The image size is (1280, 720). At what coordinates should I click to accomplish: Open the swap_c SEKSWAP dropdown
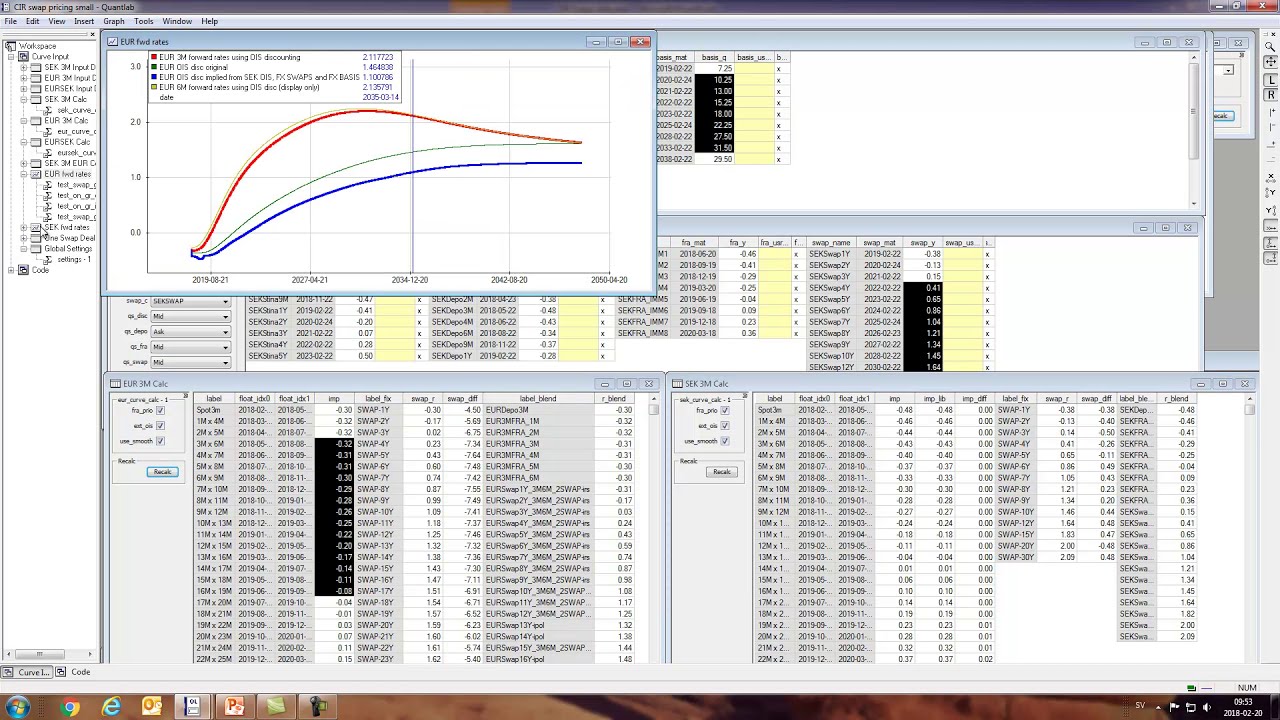(190, 301)
